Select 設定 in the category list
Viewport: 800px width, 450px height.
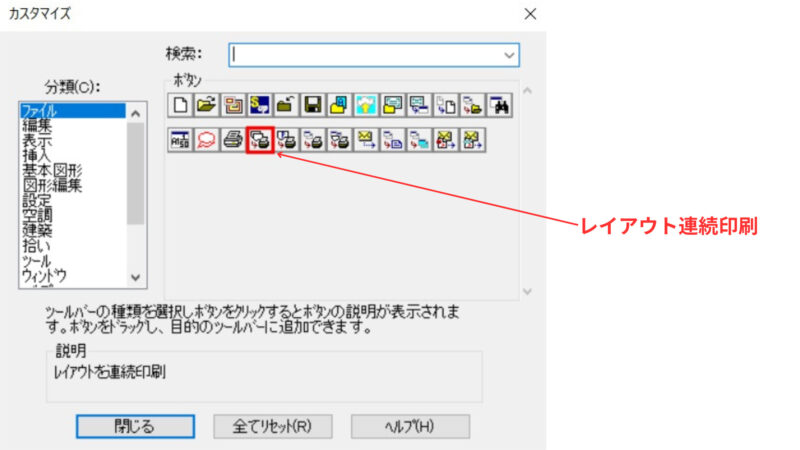[72, 201]
